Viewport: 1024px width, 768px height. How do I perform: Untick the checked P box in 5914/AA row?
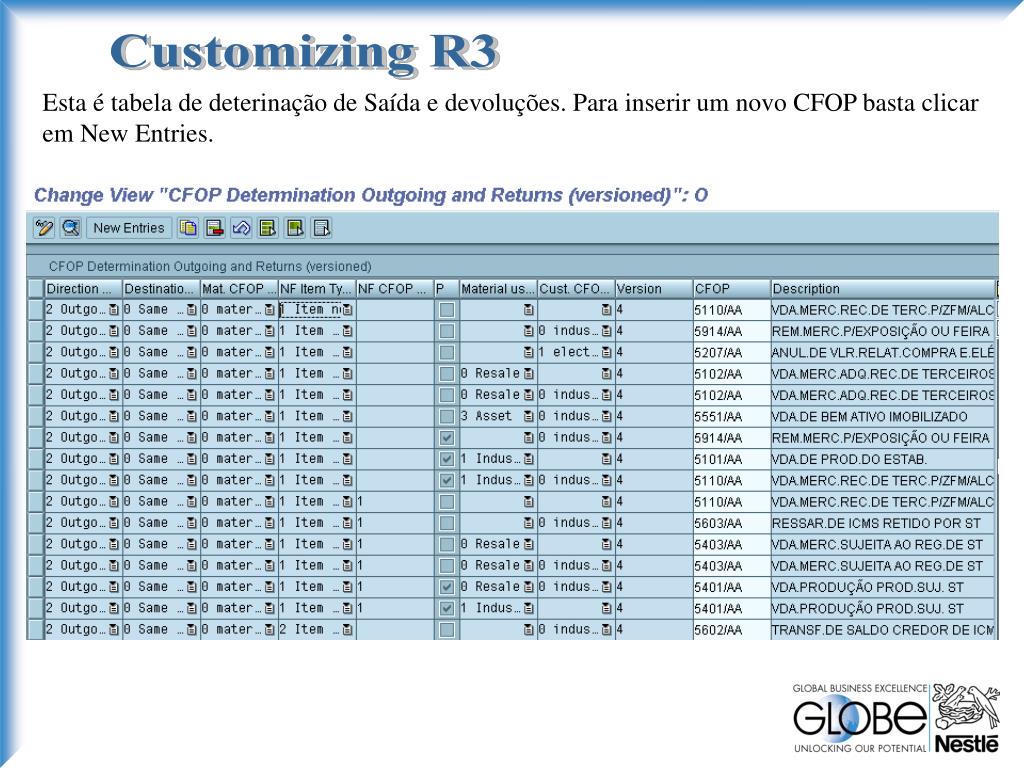tap(447, 438)
